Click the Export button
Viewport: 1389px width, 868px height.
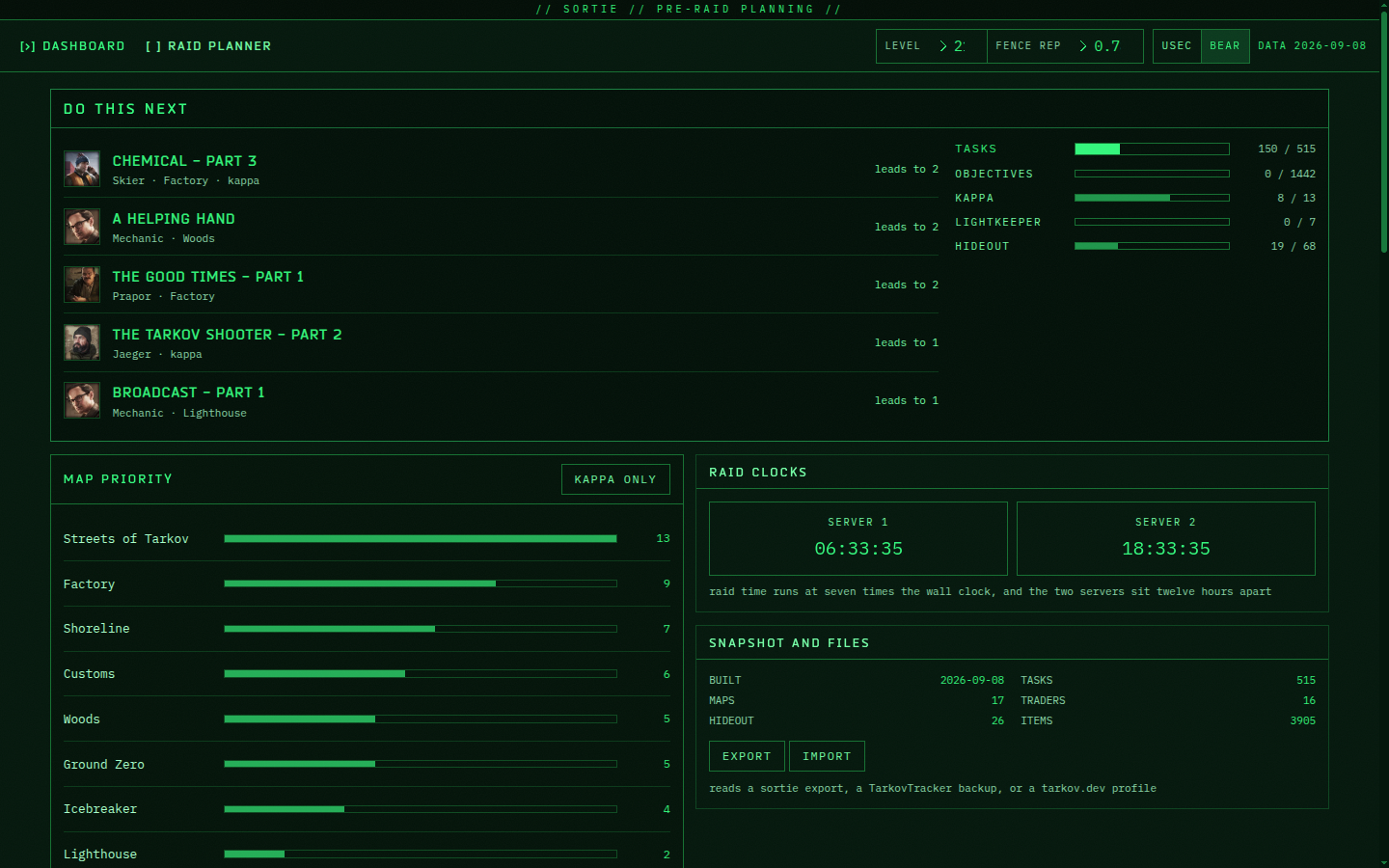[x=747, y=756]
